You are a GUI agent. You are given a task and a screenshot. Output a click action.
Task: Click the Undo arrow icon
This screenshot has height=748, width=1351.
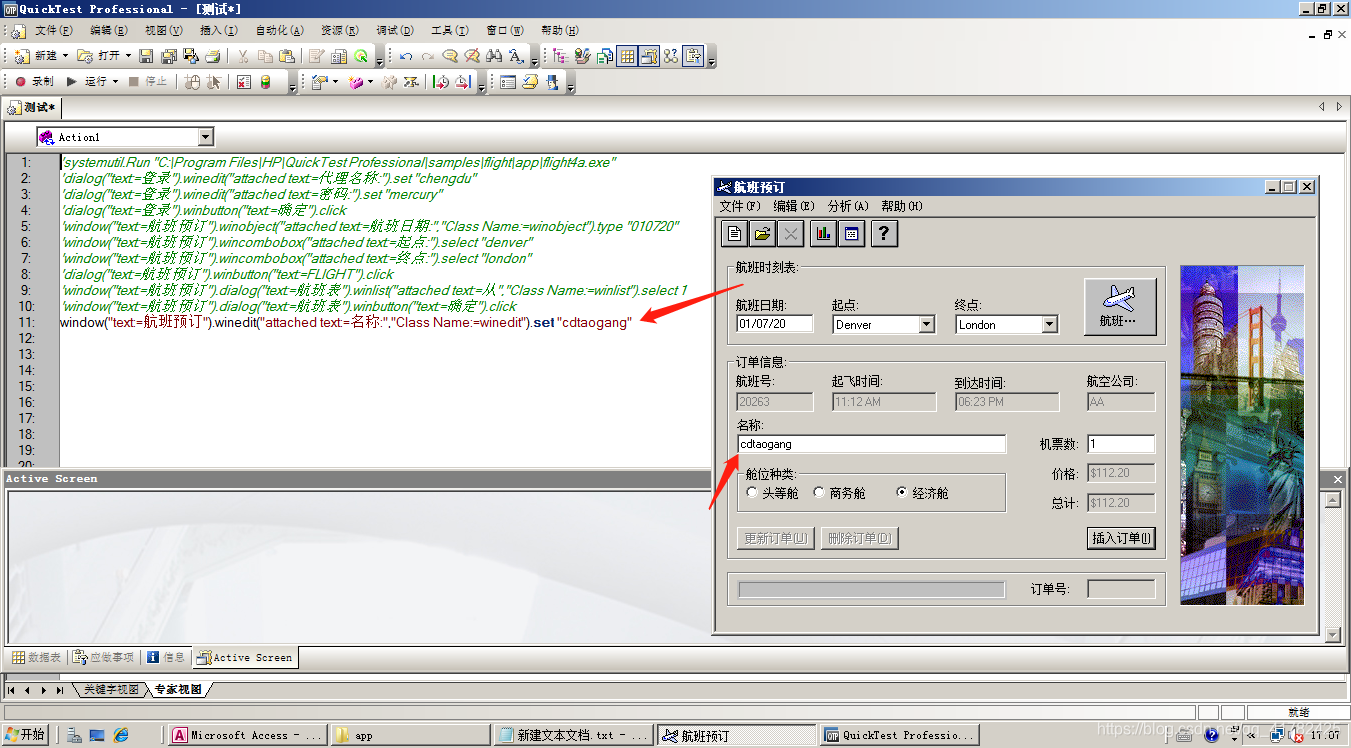pyautogui.click(x=405, y=56)
